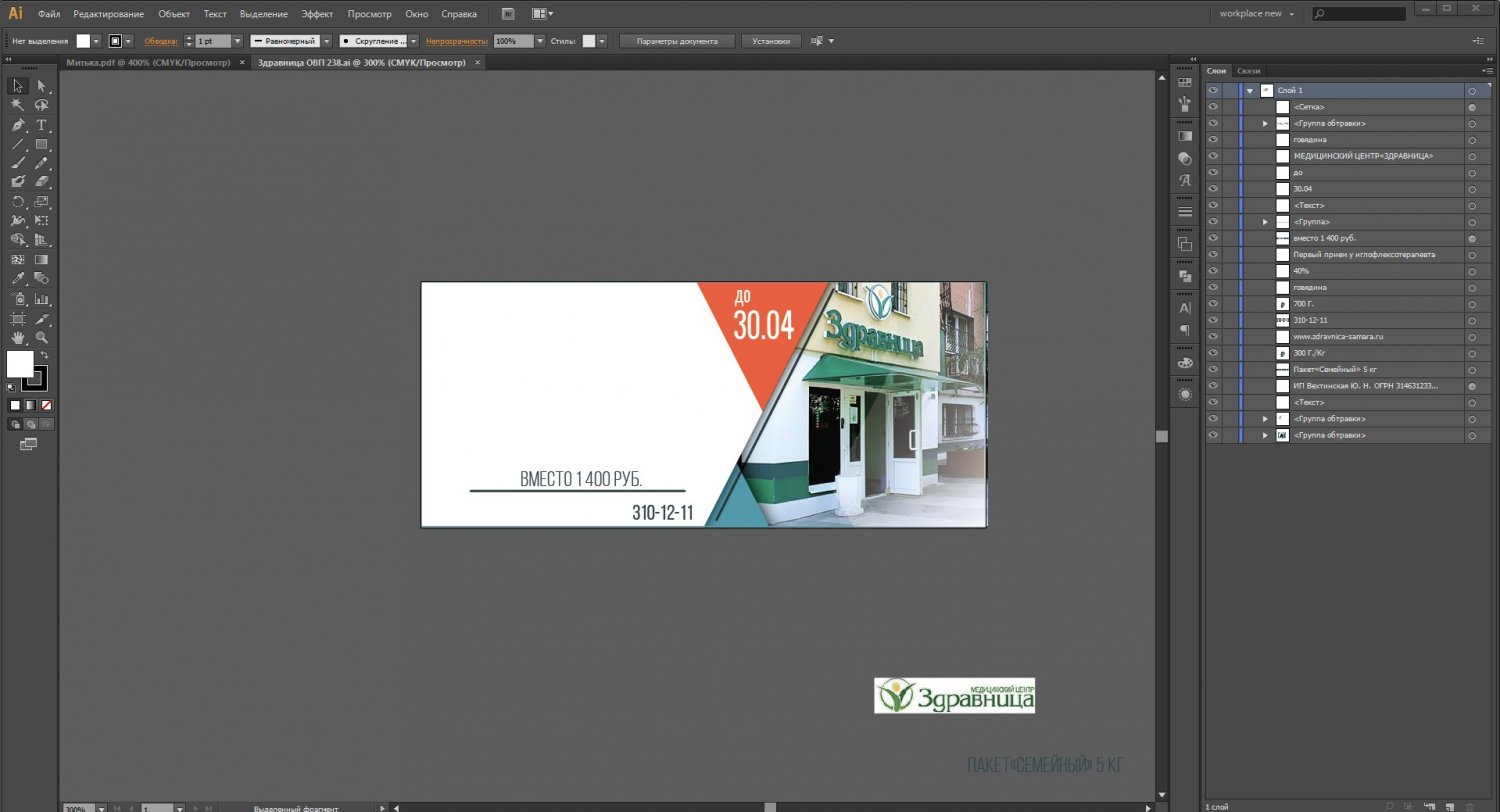Switch to the Связи panel tab
The width and height of the screenshot is (1500, 812).
pyautogui.click(x=1249, y=71)
